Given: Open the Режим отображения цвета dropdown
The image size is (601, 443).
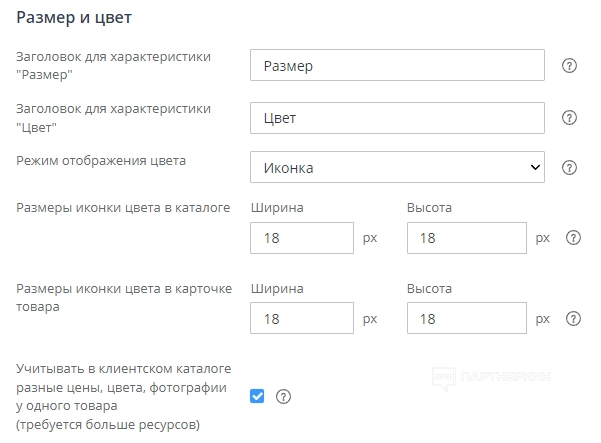Looking at the screenshot, I should tap(397, 168).
